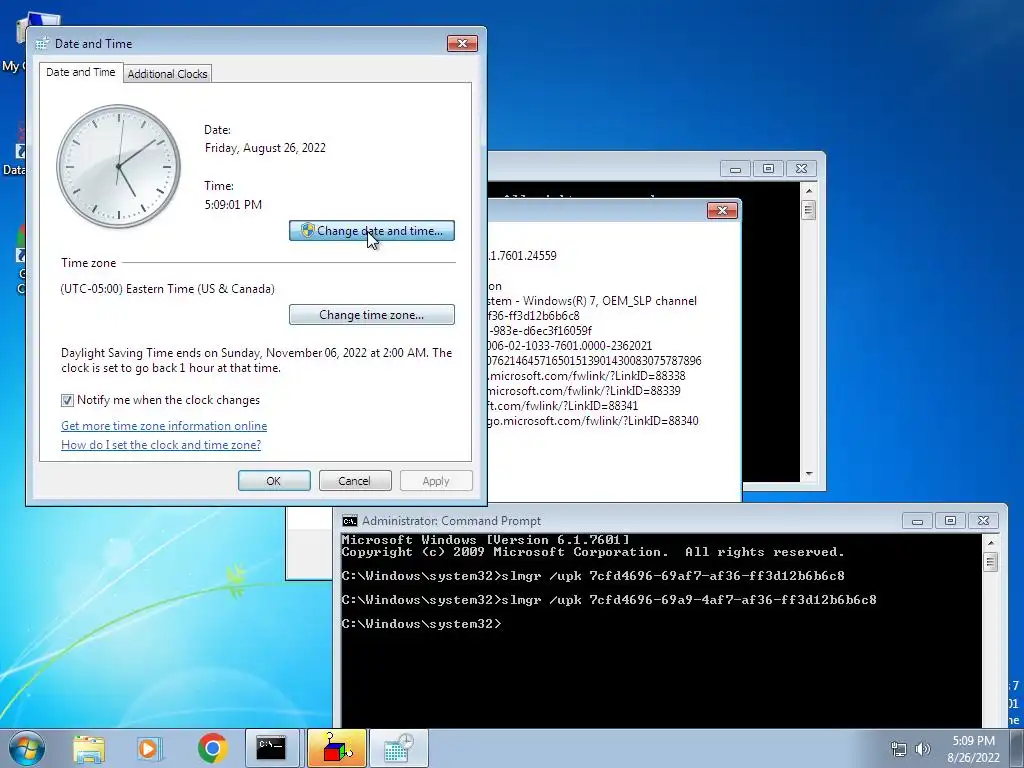
Task: Maximize the Administrator Command Prompt window
Action: pos(950,521)
